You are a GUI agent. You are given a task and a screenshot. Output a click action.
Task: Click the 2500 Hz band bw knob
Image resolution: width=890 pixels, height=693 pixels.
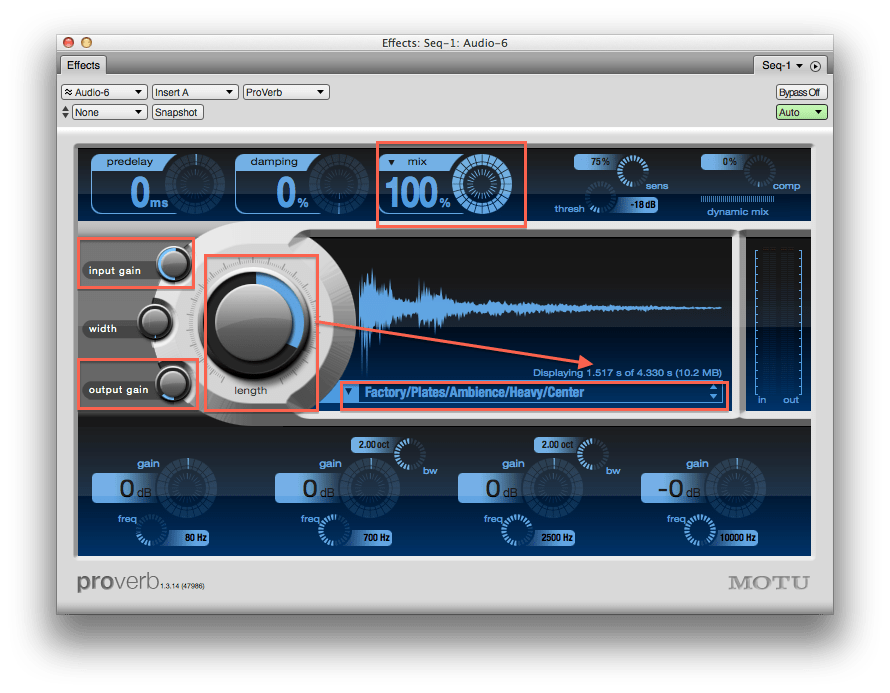593,453
